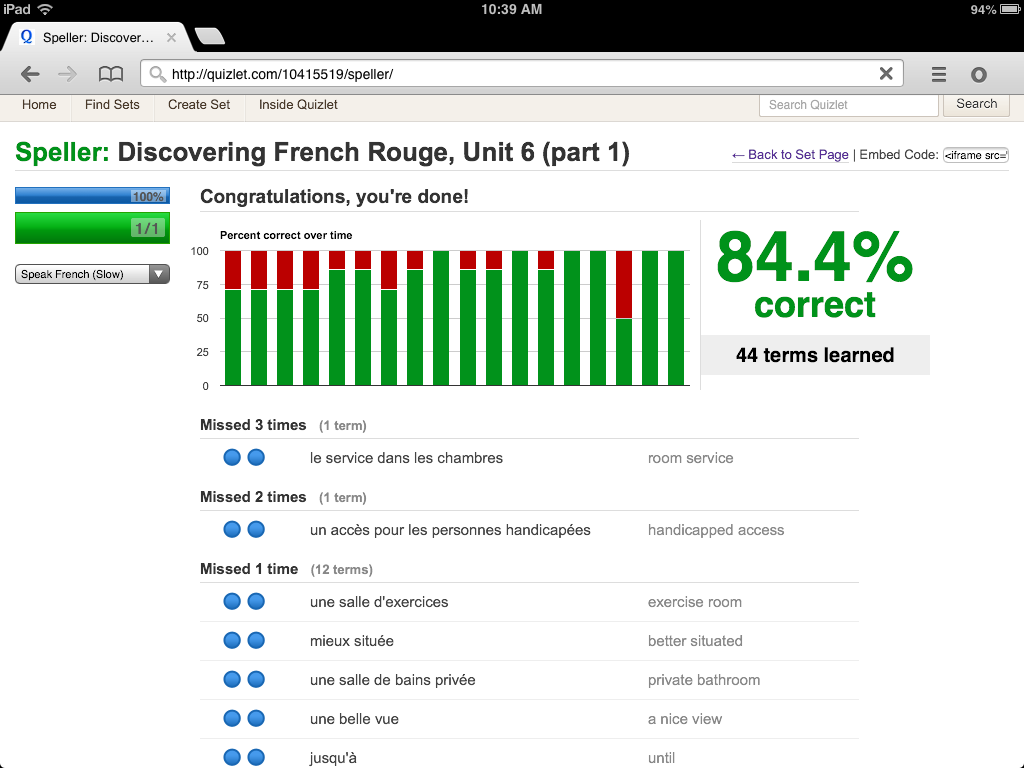The height and width of the screenshot is (768, 1024).
Task: Play audio for "une salle de bains privée"
Action: (232, 679)
